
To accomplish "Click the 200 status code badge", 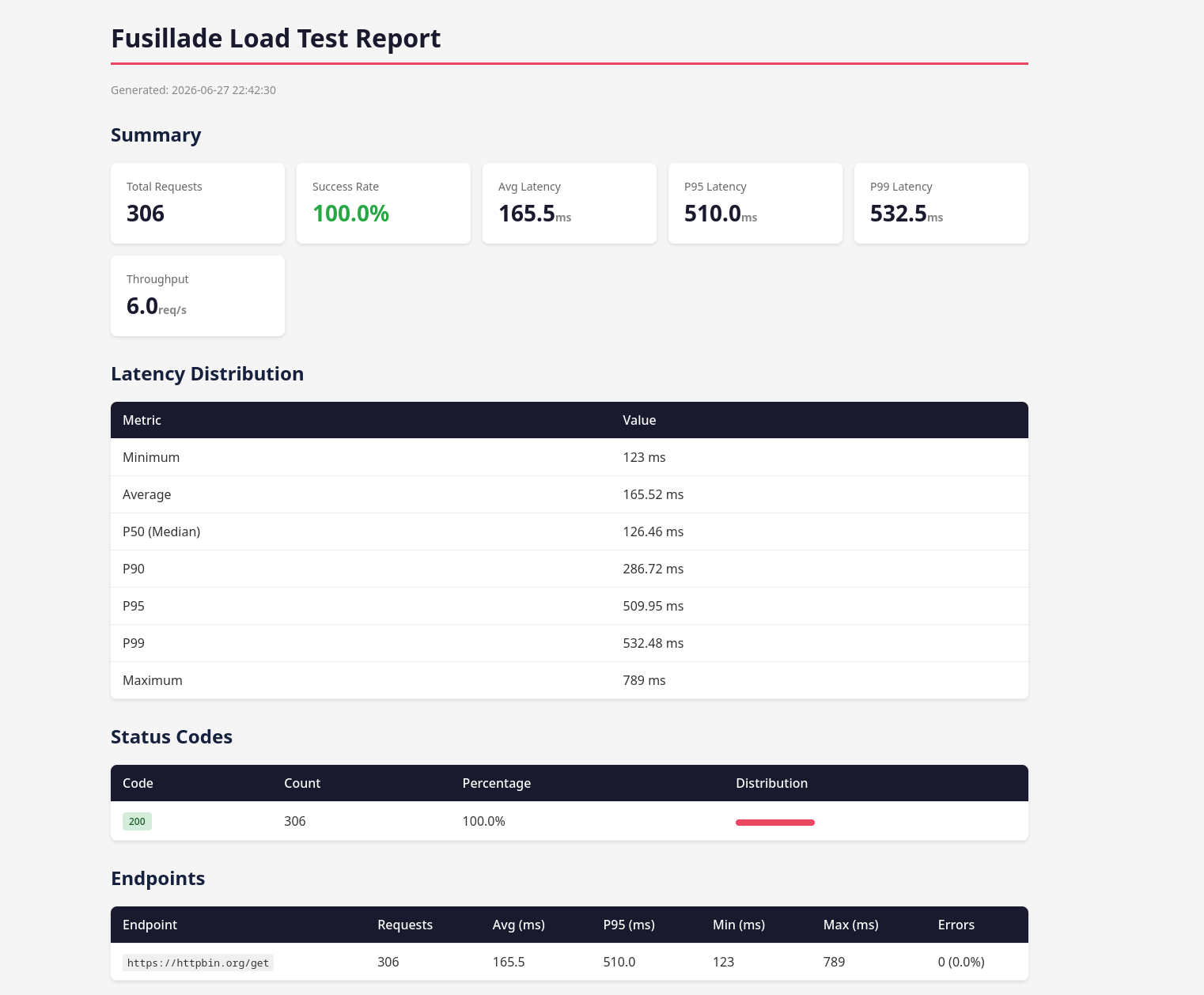I will (137, 821).
